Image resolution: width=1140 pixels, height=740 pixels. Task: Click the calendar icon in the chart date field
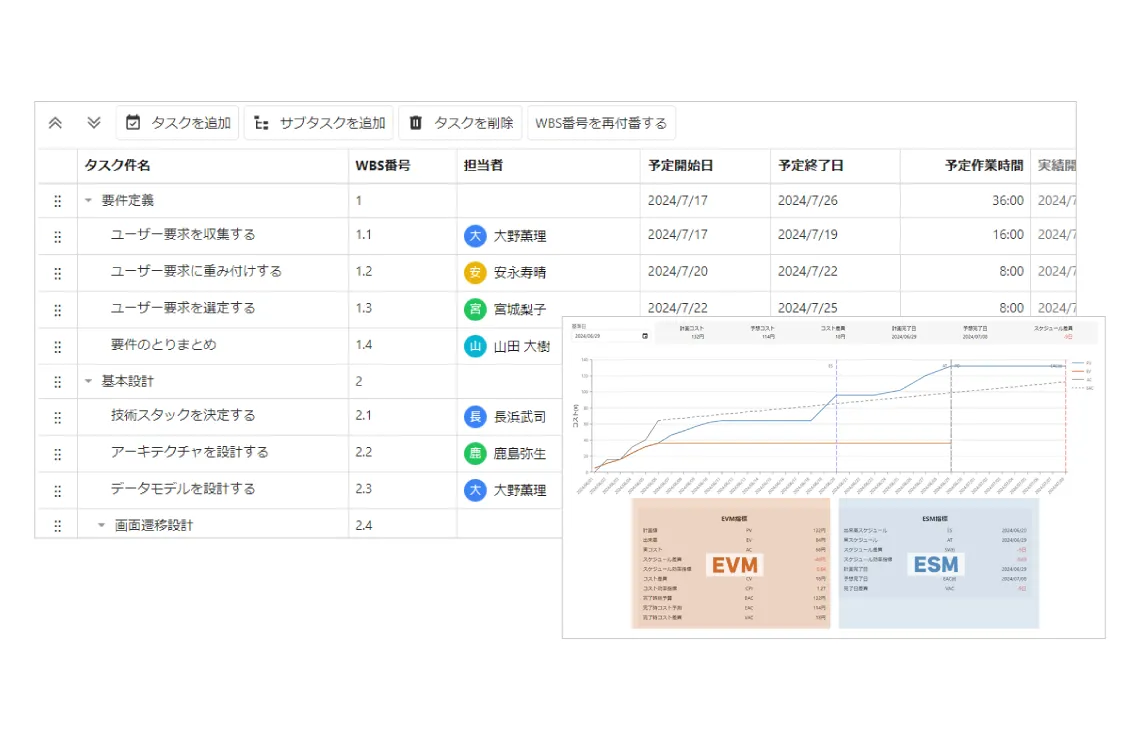click(x=645, y=336)
